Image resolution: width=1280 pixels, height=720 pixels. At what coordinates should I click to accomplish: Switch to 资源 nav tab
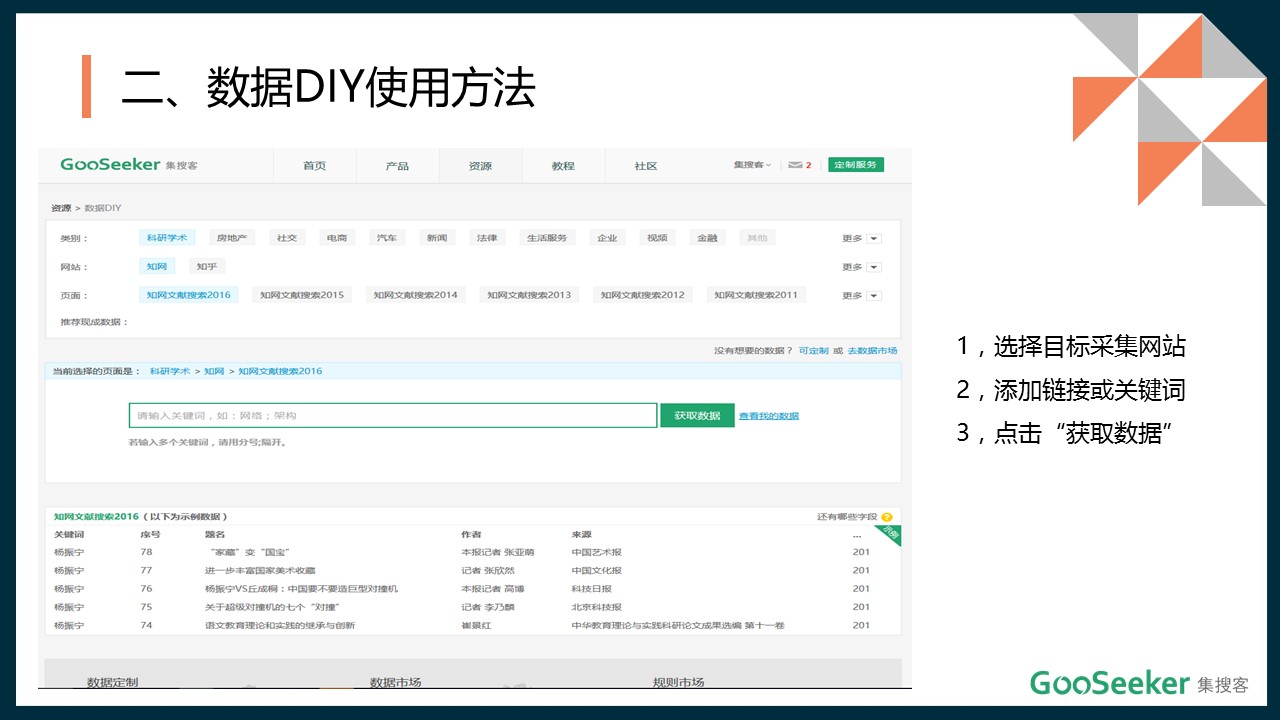481,166
